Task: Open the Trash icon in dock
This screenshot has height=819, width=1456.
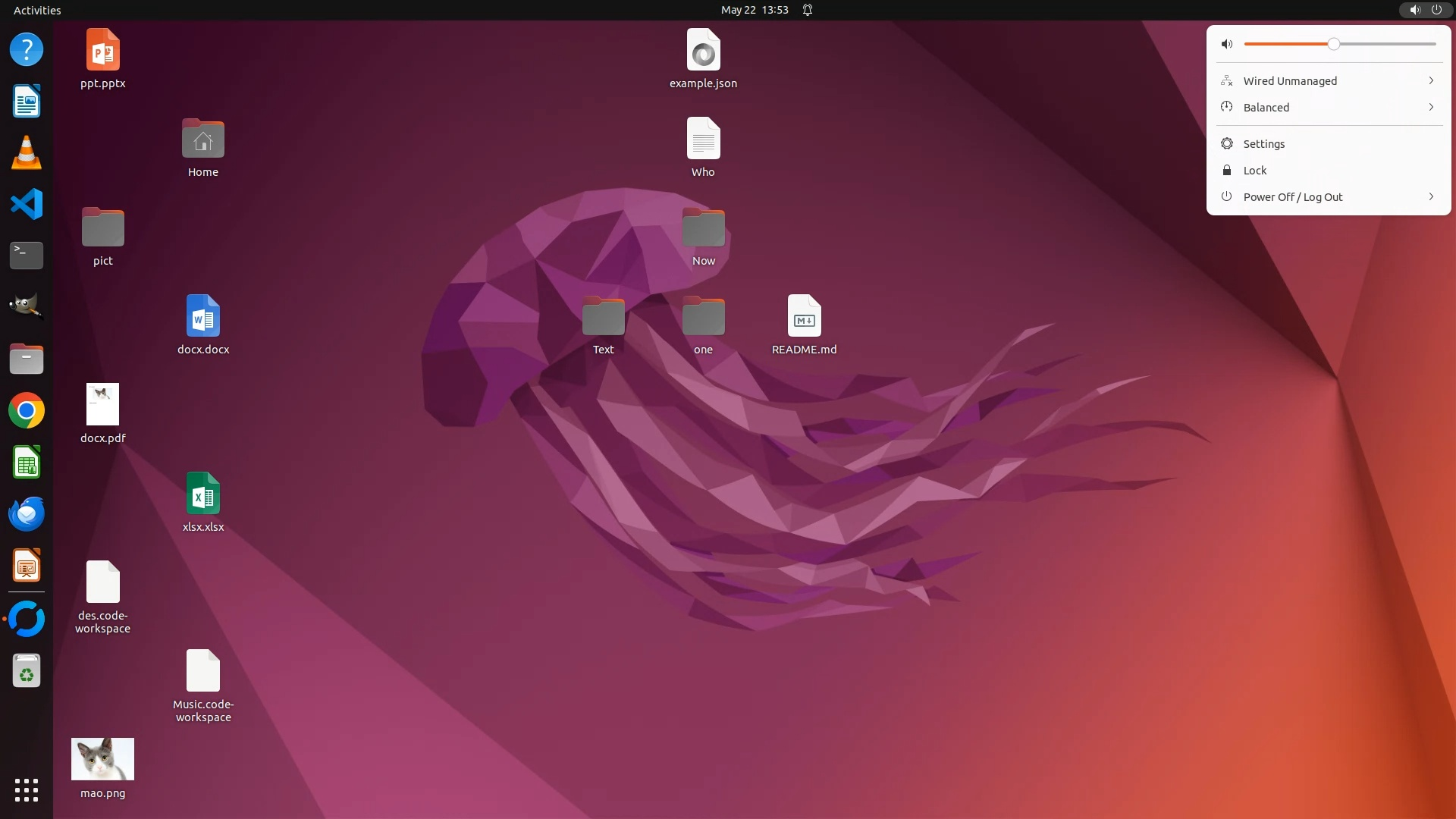Action: coord(27,671)
